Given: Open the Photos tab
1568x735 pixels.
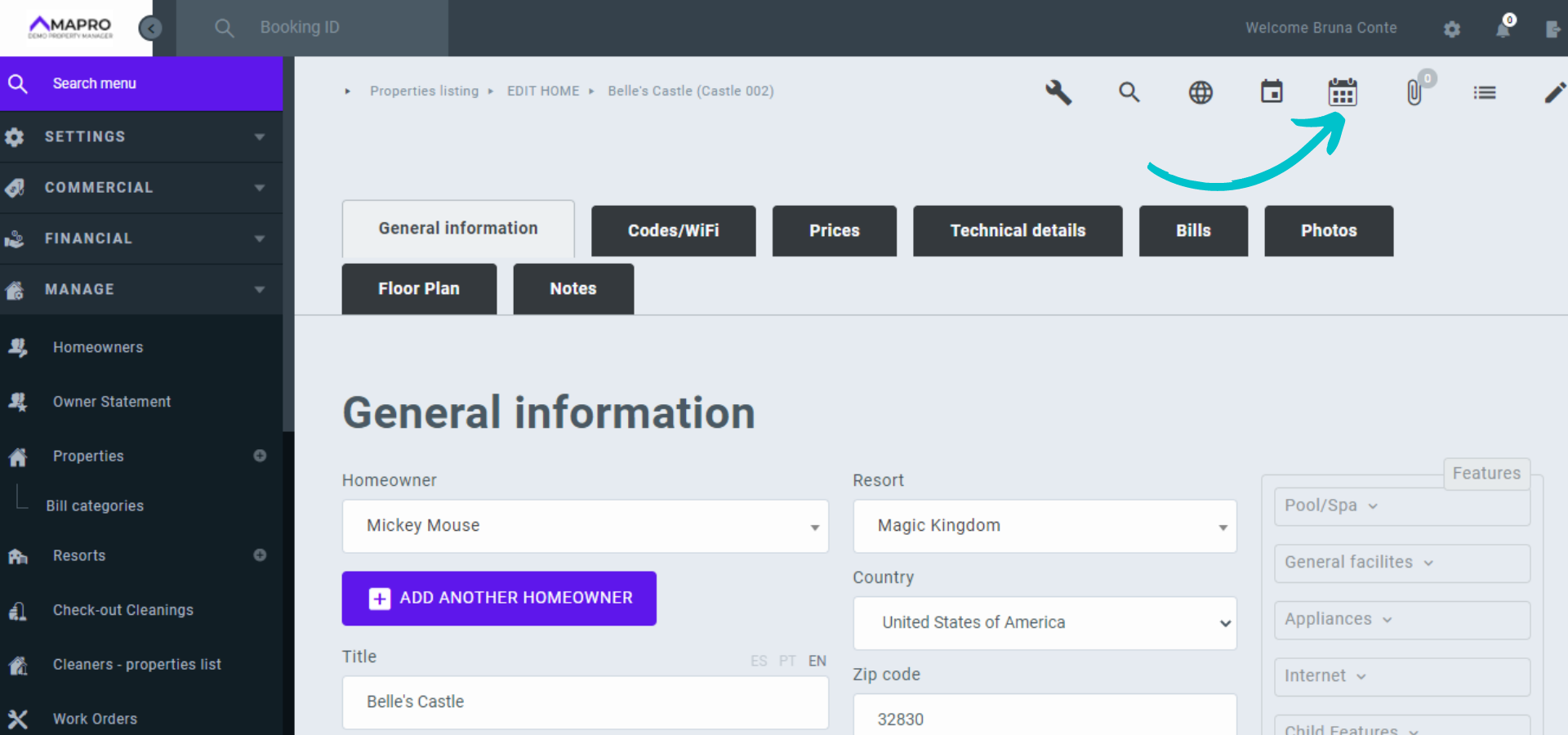Looking at the screenshot, I should [1328, 231].
